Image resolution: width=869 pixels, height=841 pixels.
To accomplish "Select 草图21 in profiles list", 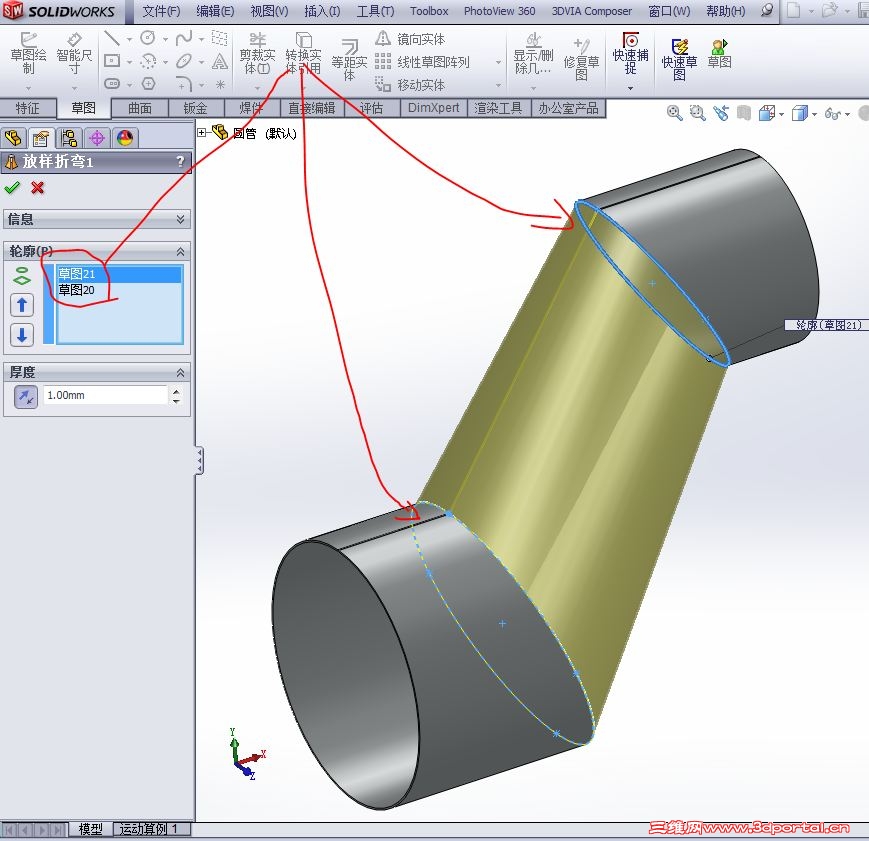I will (x=119, y=274).
